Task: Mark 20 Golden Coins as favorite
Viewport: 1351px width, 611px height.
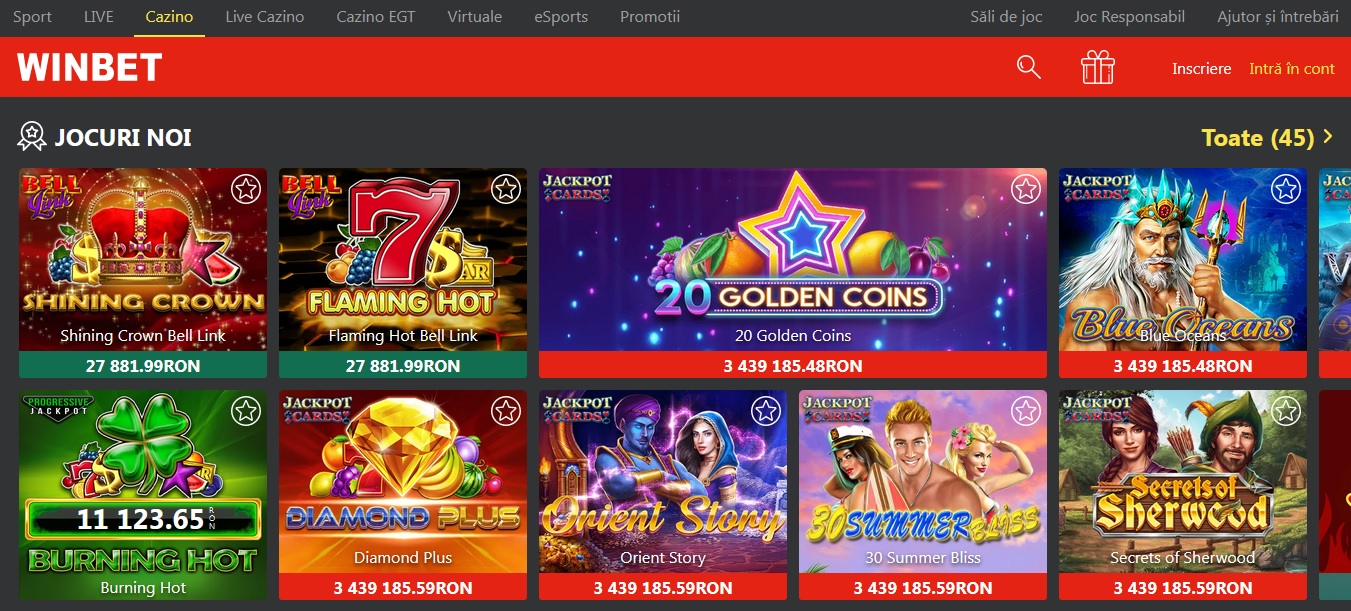Action: 1026,188
